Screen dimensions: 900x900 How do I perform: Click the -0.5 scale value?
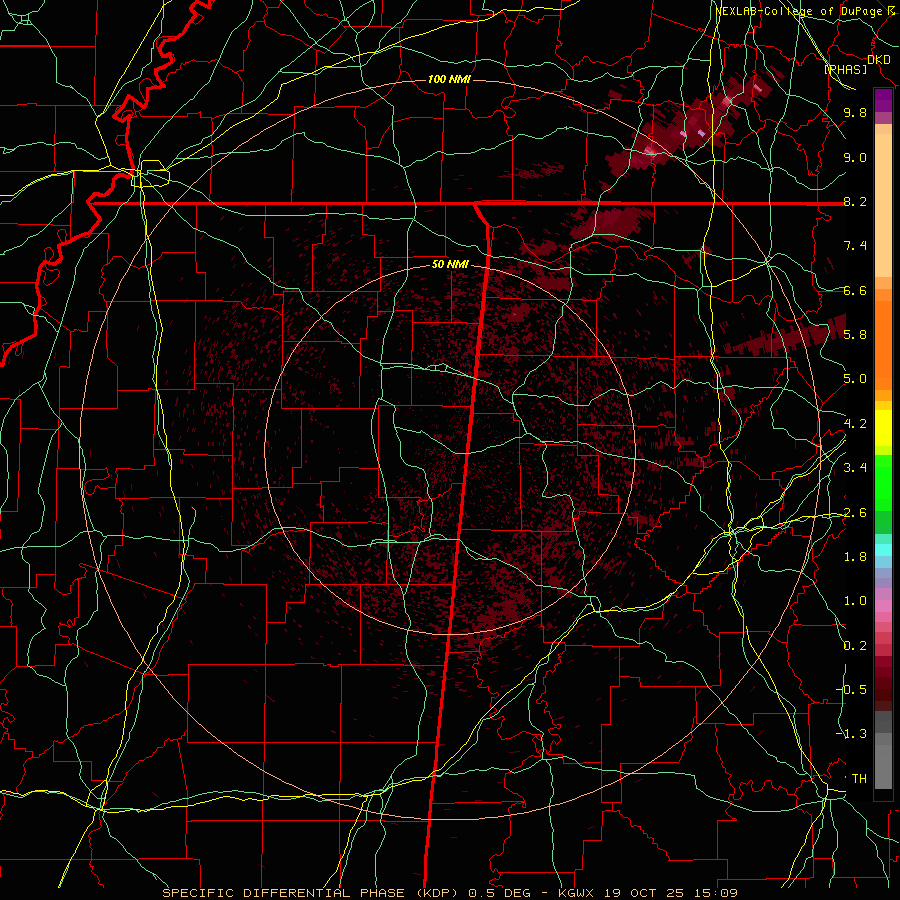852,690
